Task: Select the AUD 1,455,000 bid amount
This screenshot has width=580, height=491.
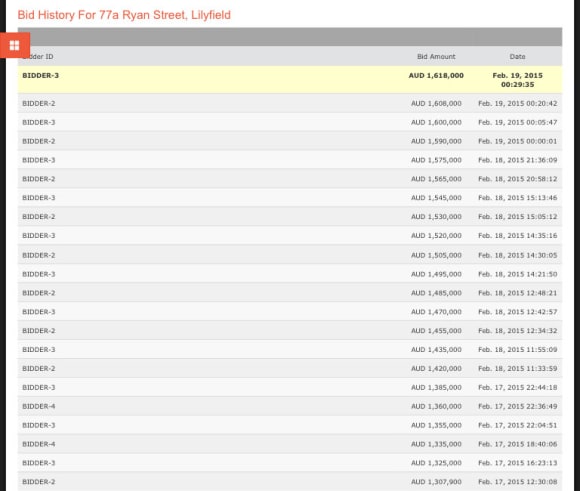Action: [x=436, y=331]
